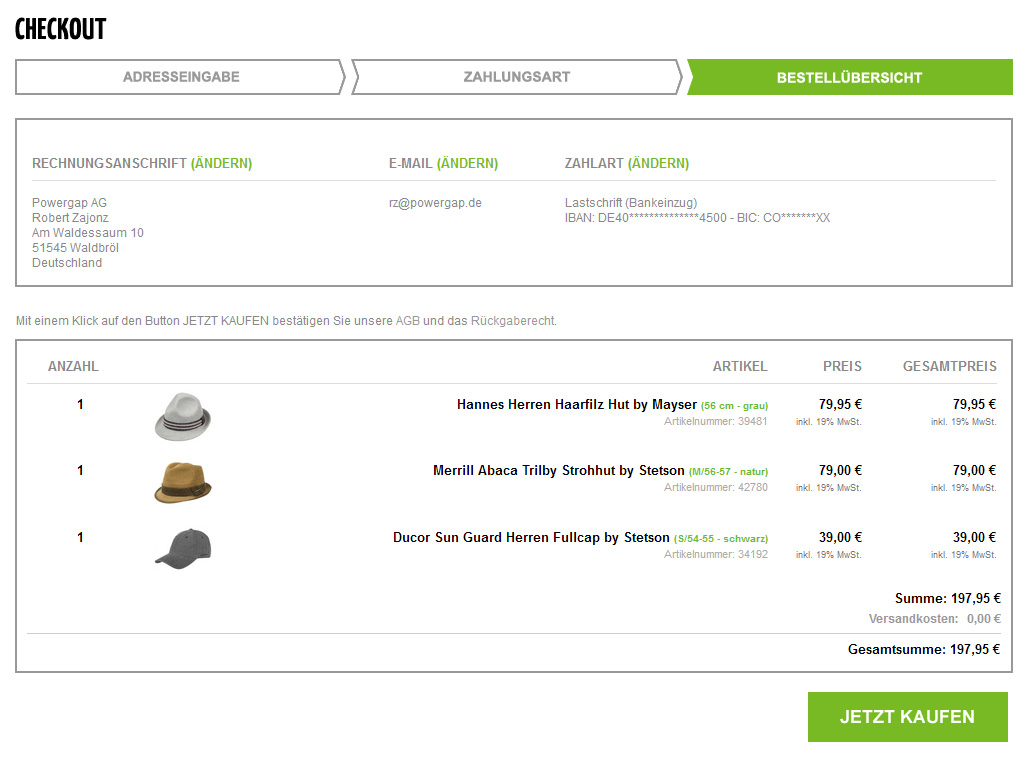Click the variant label (M/56-57 - natur)

[x=728, y=472]
